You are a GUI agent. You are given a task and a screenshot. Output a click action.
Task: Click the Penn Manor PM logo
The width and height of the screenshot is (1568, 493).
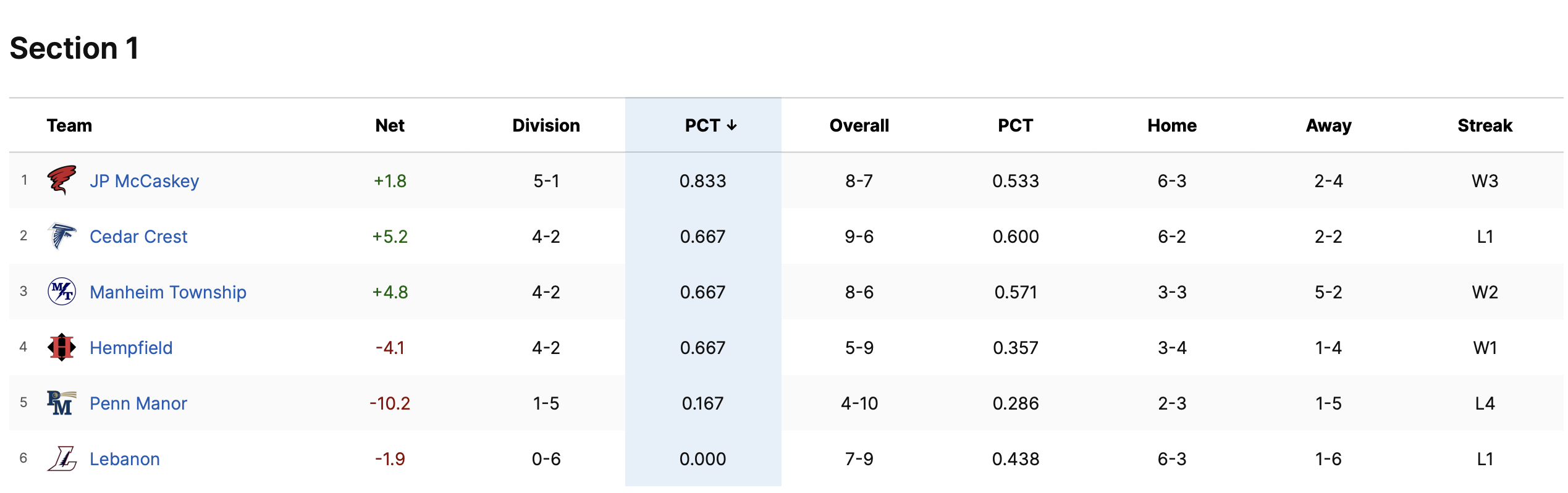62,403
